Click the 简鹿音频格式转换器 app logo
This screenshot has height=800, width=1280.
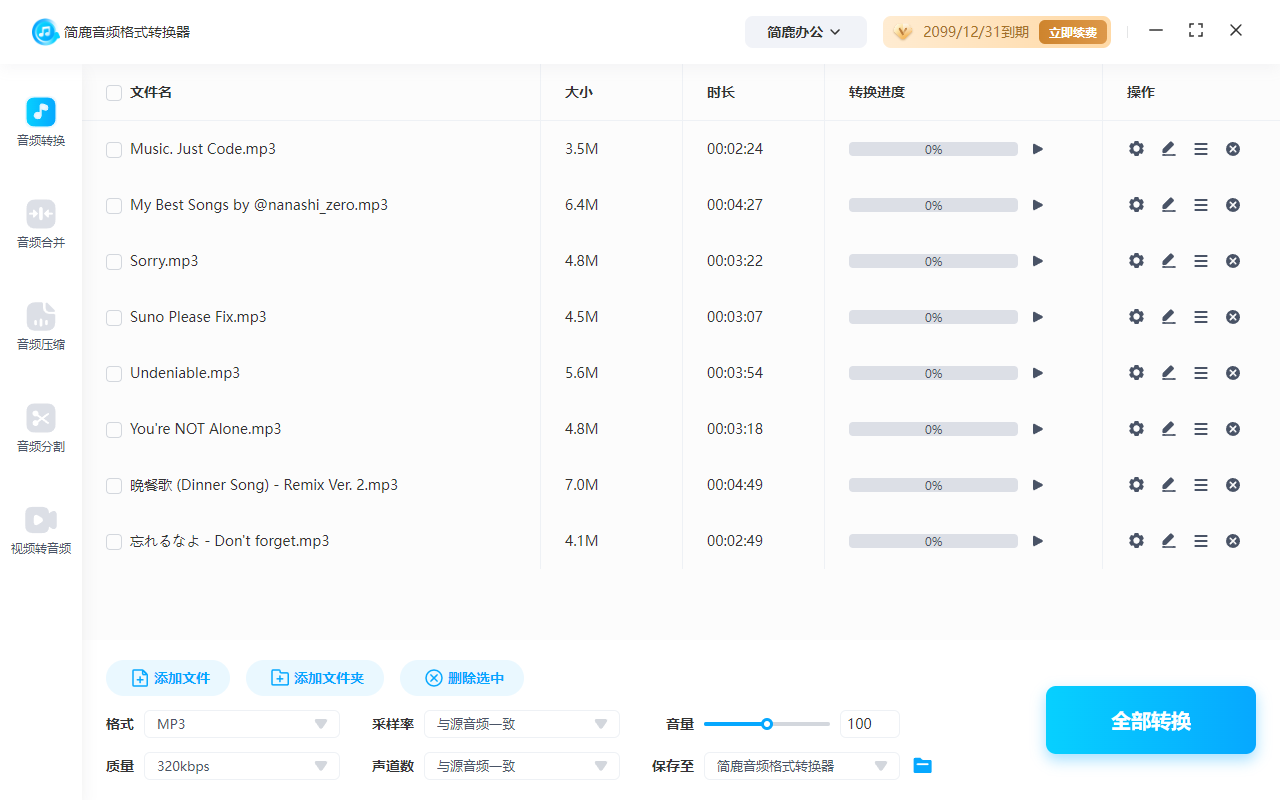(x=45, y=32)
